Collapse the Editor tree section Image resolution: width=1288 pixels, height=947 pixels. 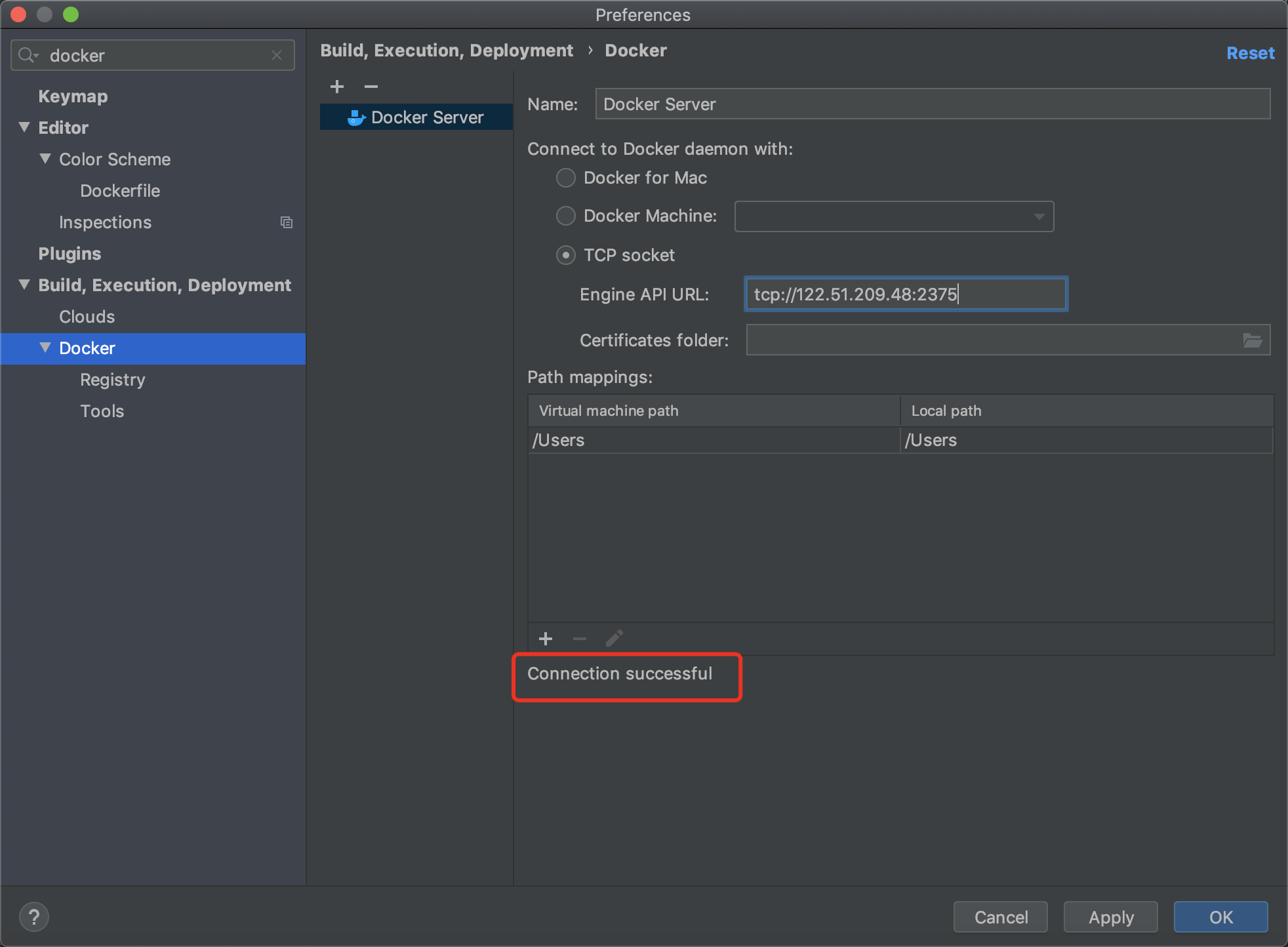(x=25, y=127)
